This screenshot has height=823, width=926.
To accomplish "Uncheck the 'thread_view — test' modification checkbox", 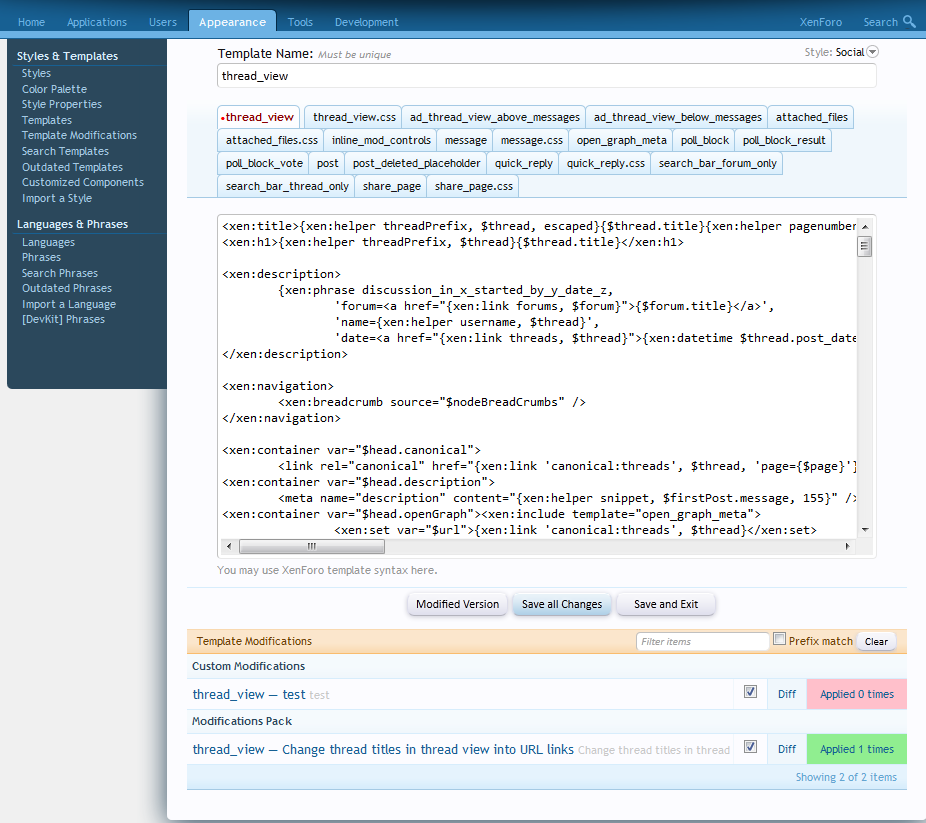I will 750,692.
